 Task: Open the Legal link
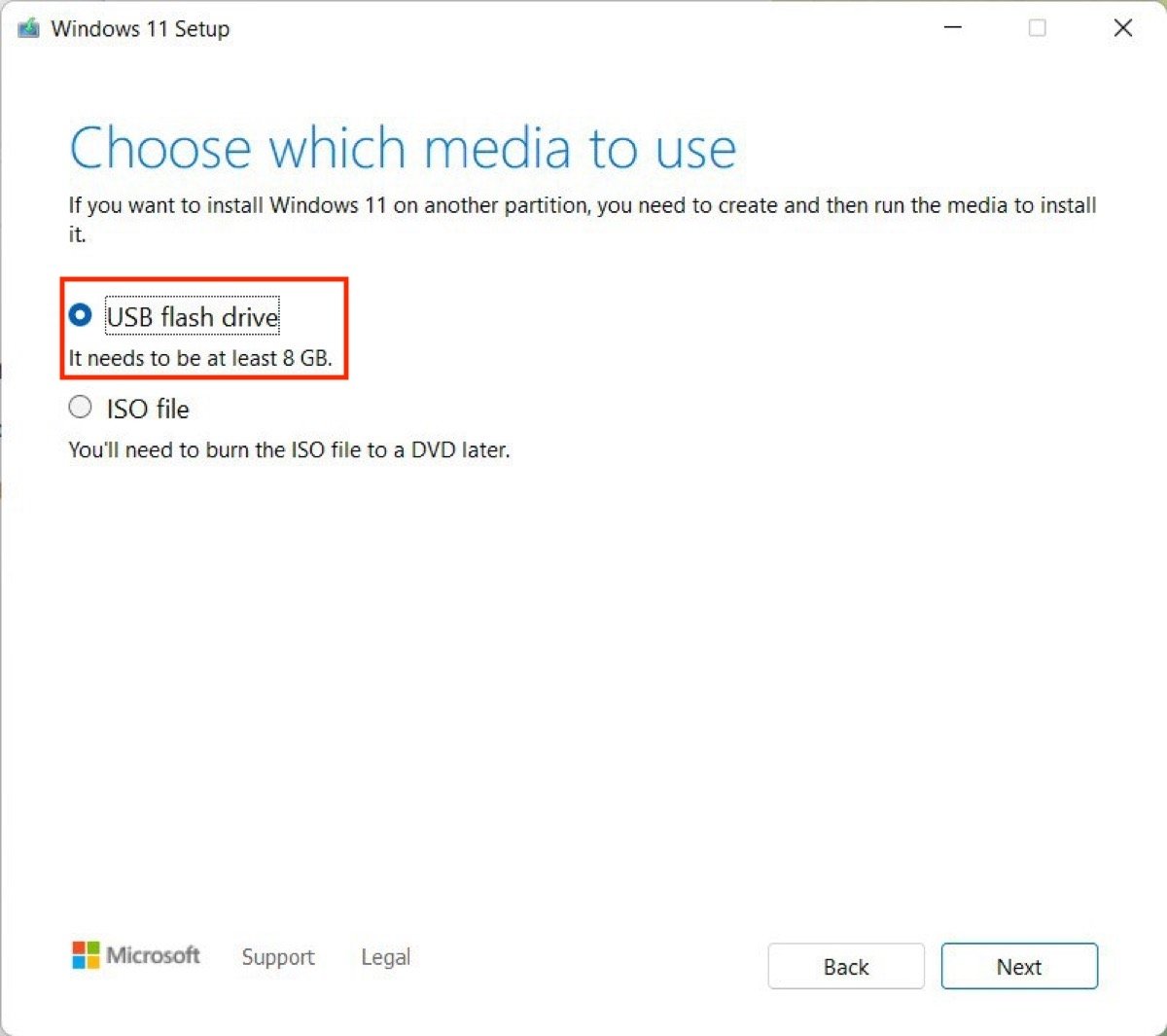point(386,957)
